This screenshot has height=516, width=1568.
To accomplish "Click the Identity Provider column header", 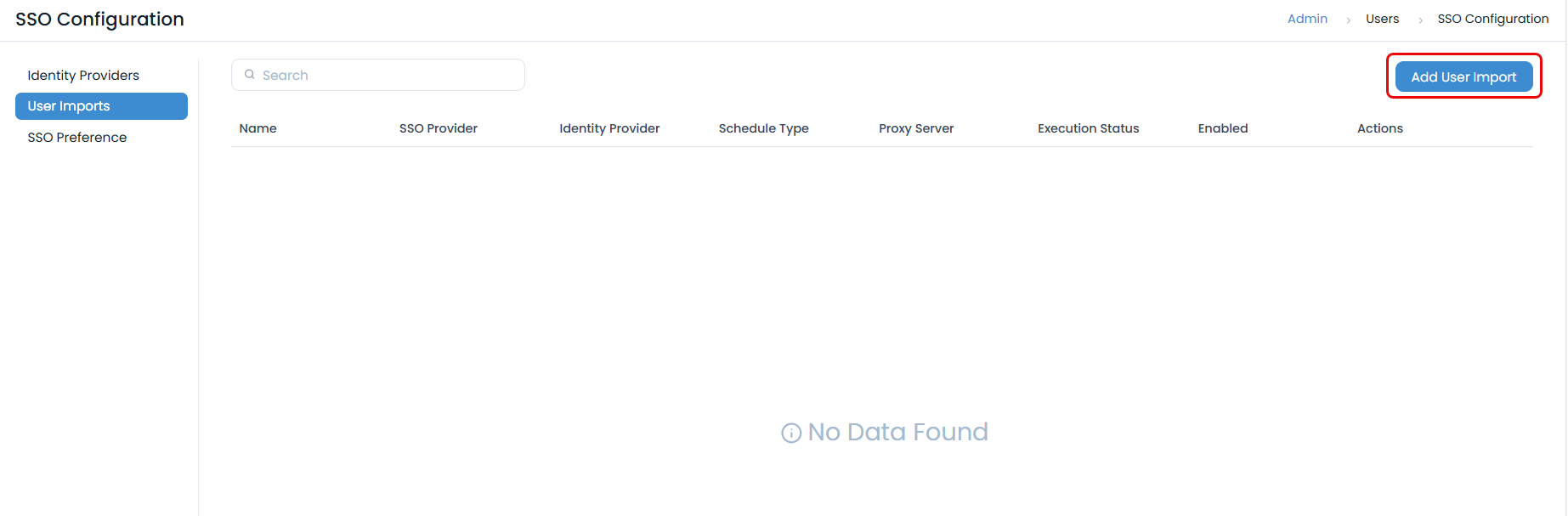I will pyautogui.click(x=609, y=128).
